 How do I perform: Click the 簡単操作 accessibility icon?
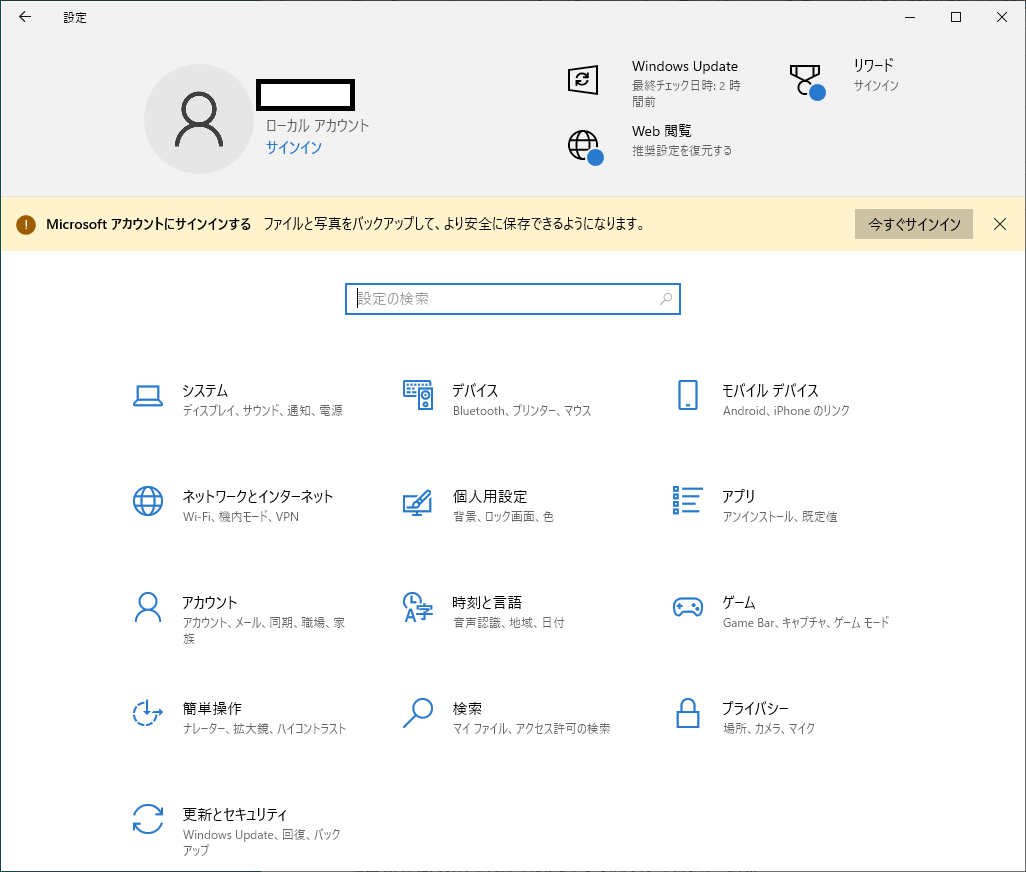click(148, 713)
